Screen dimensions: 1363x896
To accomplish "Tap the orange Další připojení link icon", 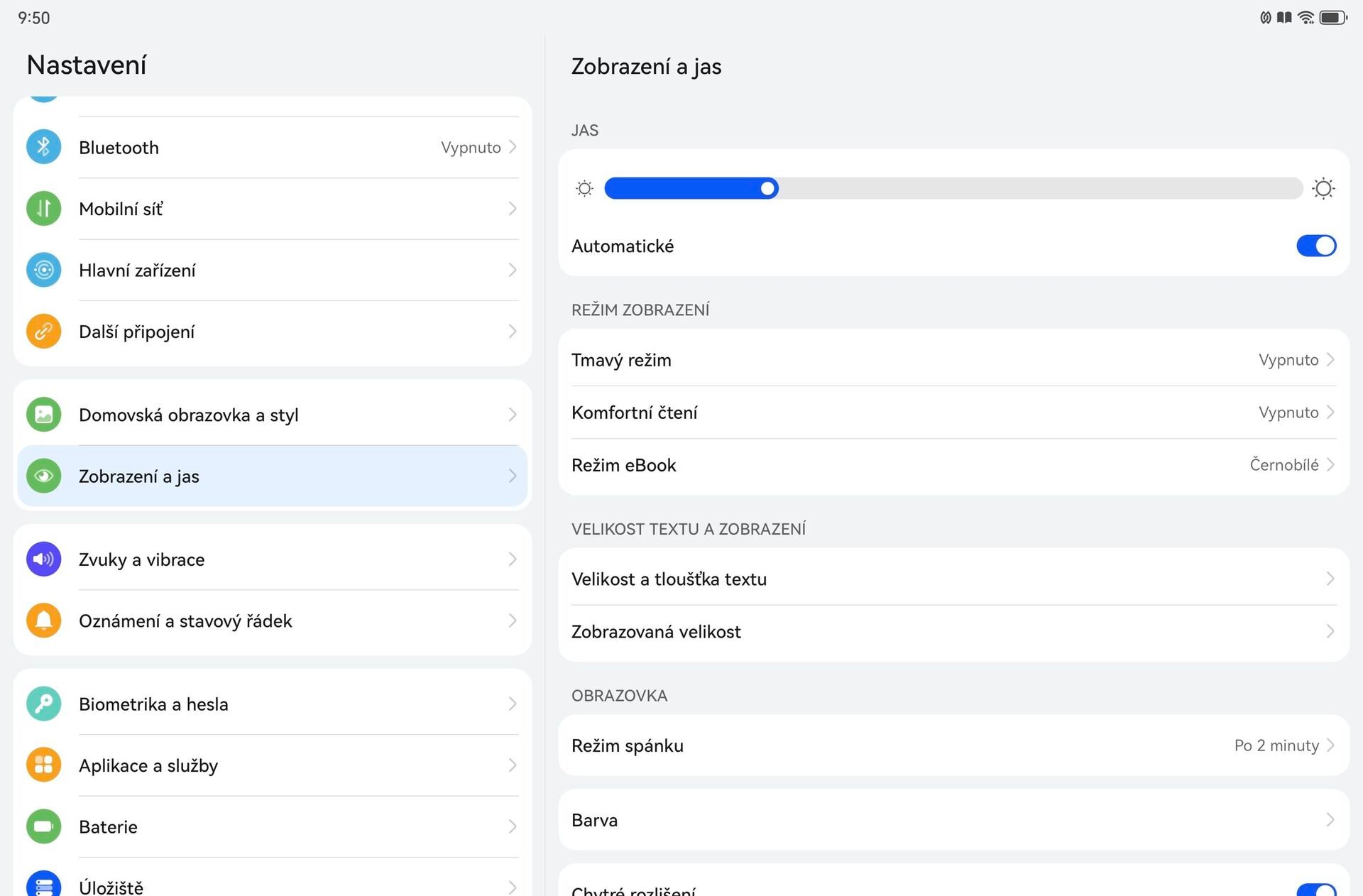I will pyautogui.click(x=43, y=332).
